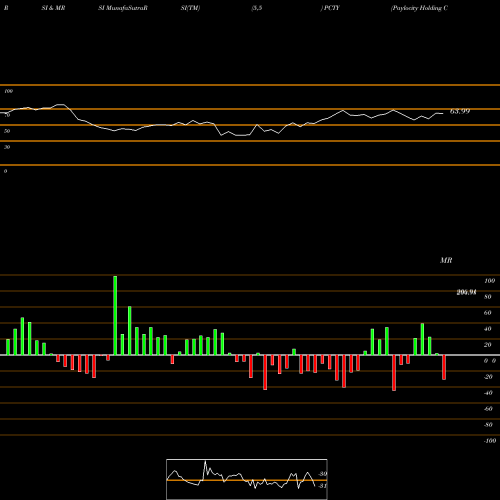Click the "30" level label on the RSI axis
Viewport: 500px width, 500px height.
click(7, 147)
